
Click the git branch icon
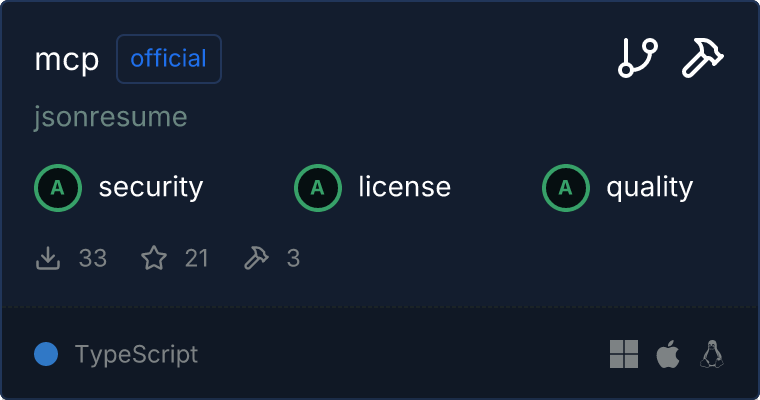point(637,59)
